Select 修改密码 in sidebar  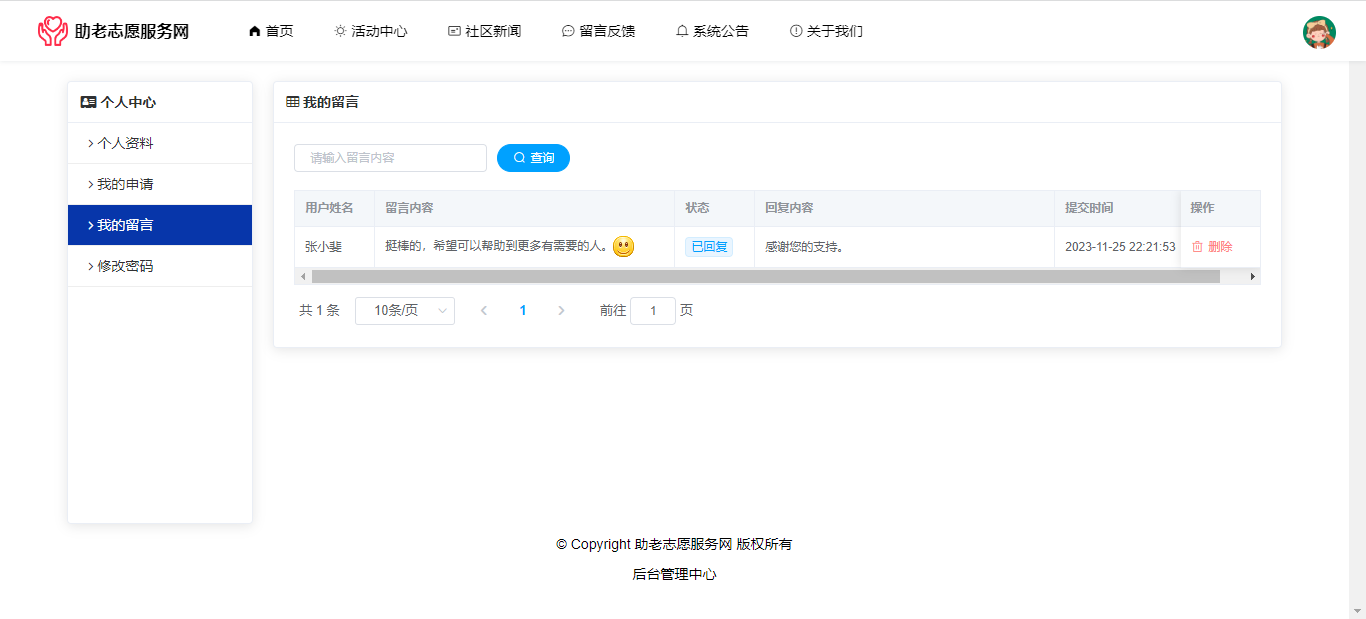coord(125,266)
